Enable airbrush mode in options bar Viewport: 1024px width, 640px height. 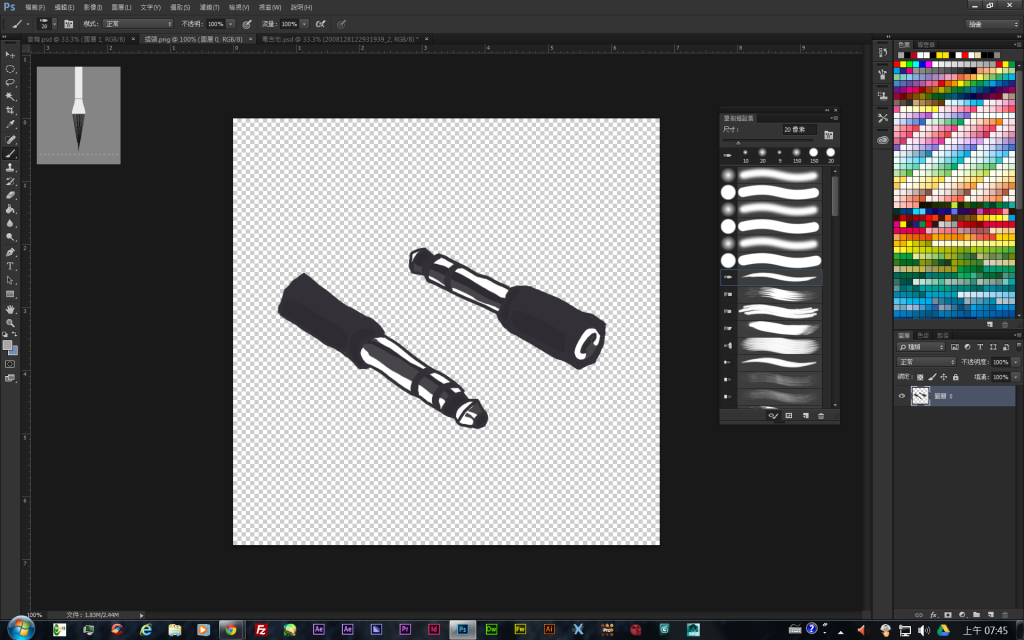pos(320,23)
